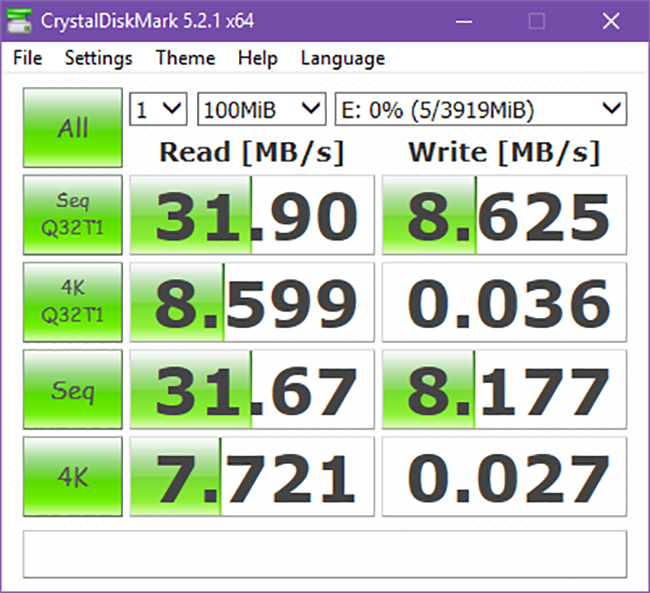Minimize the CrystalDiskMark window
The height and width of the screenshot is (593, 650).
(x=469, y=20)
